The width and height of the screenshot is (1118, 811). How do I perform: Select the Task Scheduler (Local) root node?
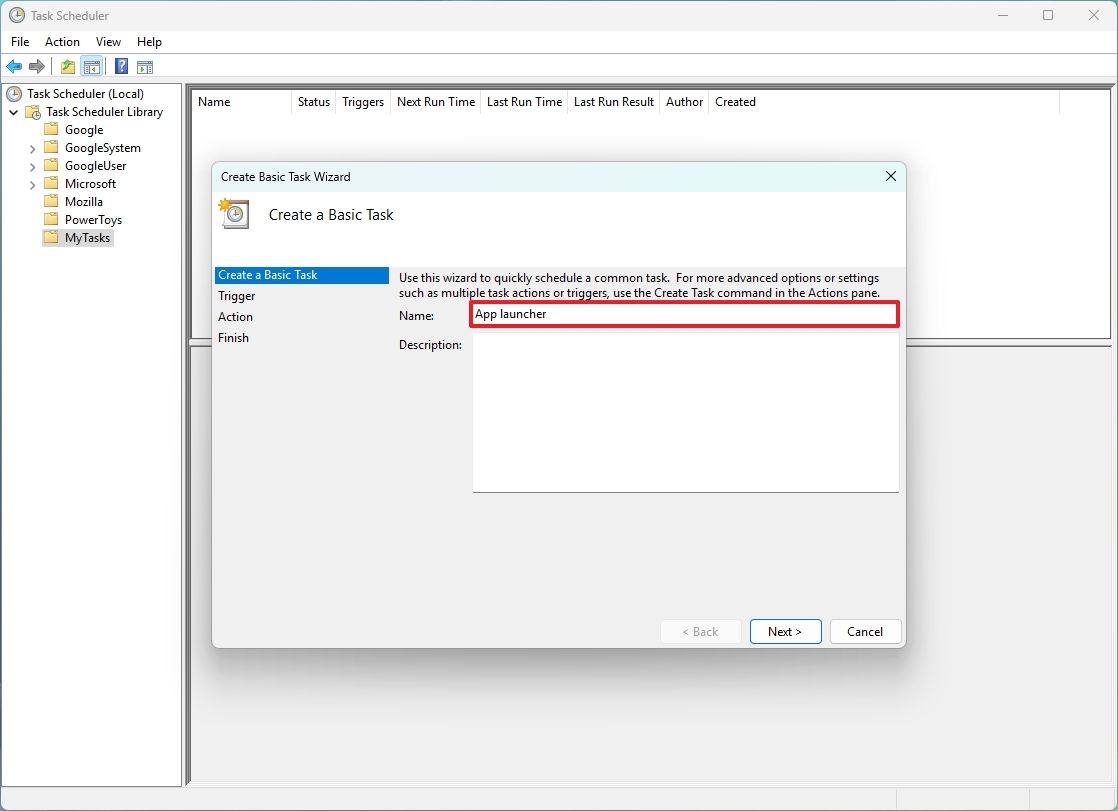click(x=88, y=93)
